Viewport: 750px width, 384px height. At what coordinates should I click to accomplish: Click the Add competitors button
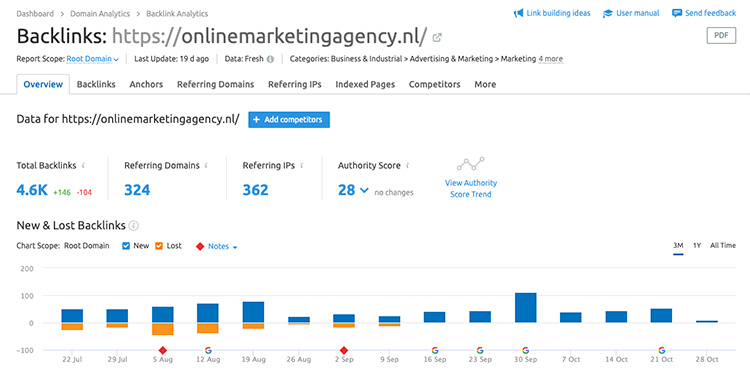pos(289,120)
